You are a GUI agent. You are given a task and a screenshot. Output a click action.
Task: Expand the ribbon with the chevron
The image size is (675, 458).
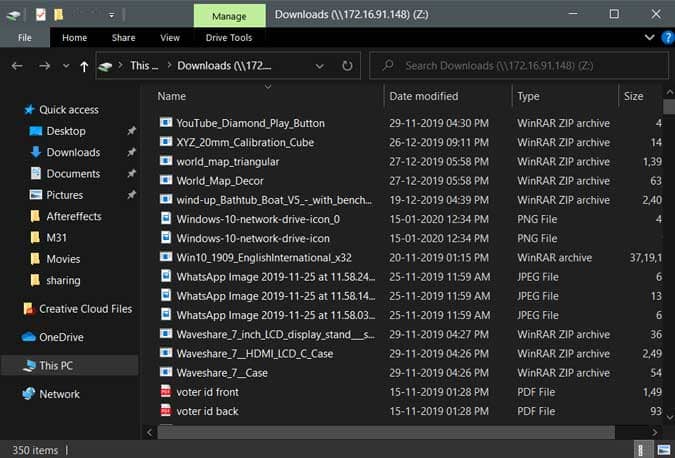point(650,37)
